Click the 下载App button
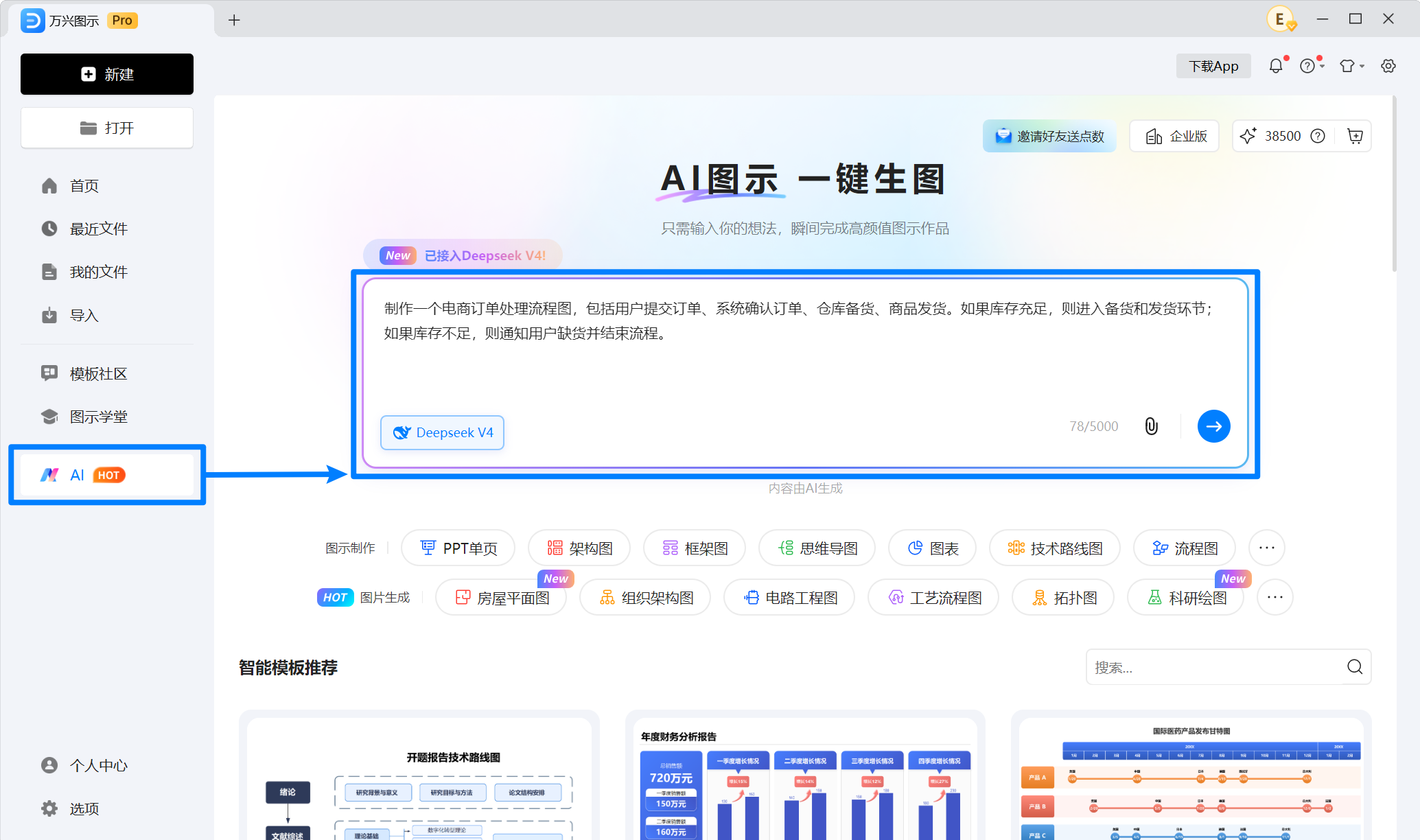This screenshot has width=1420, height=840. point(1213,66)
